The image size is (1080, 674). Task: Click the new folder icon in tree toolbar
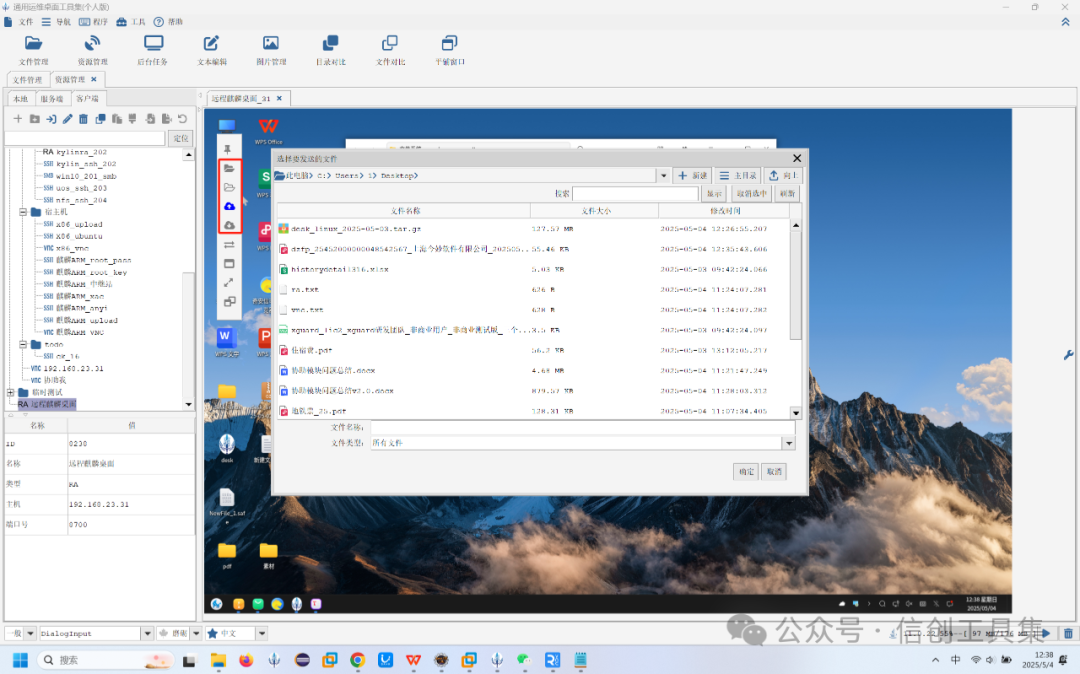point(34,119)
